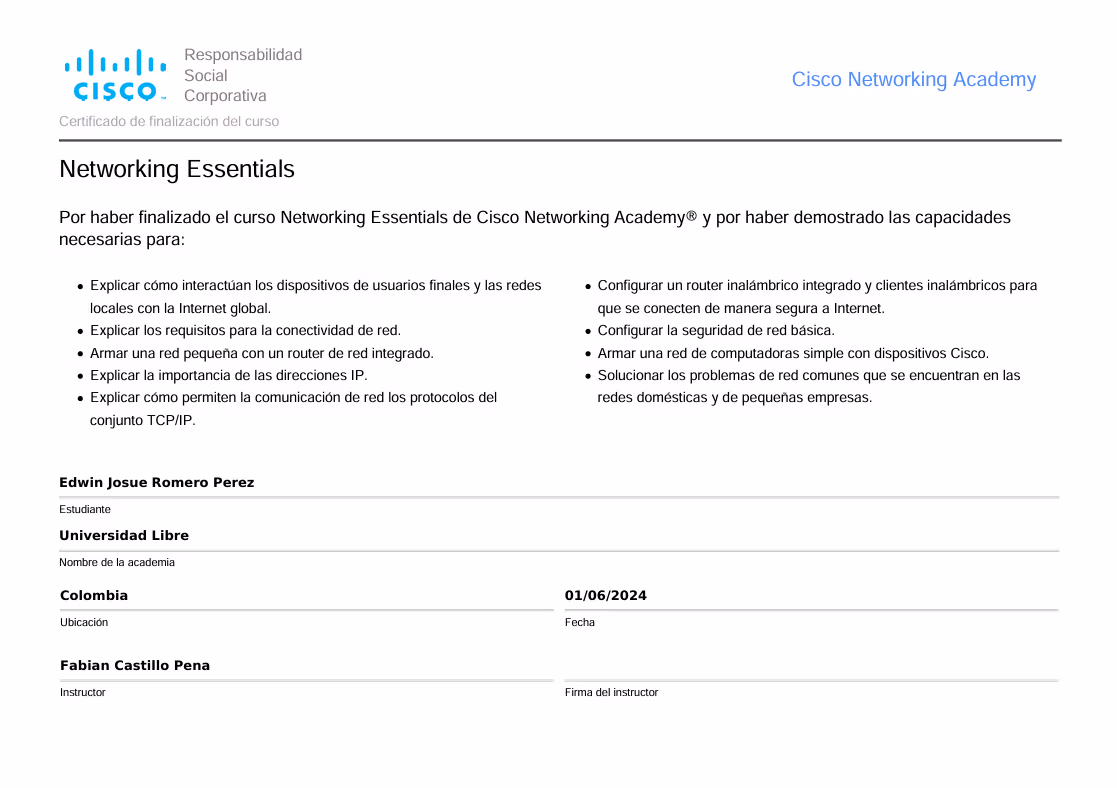Click the Certificado de finalización del curso label

point(169,121)
